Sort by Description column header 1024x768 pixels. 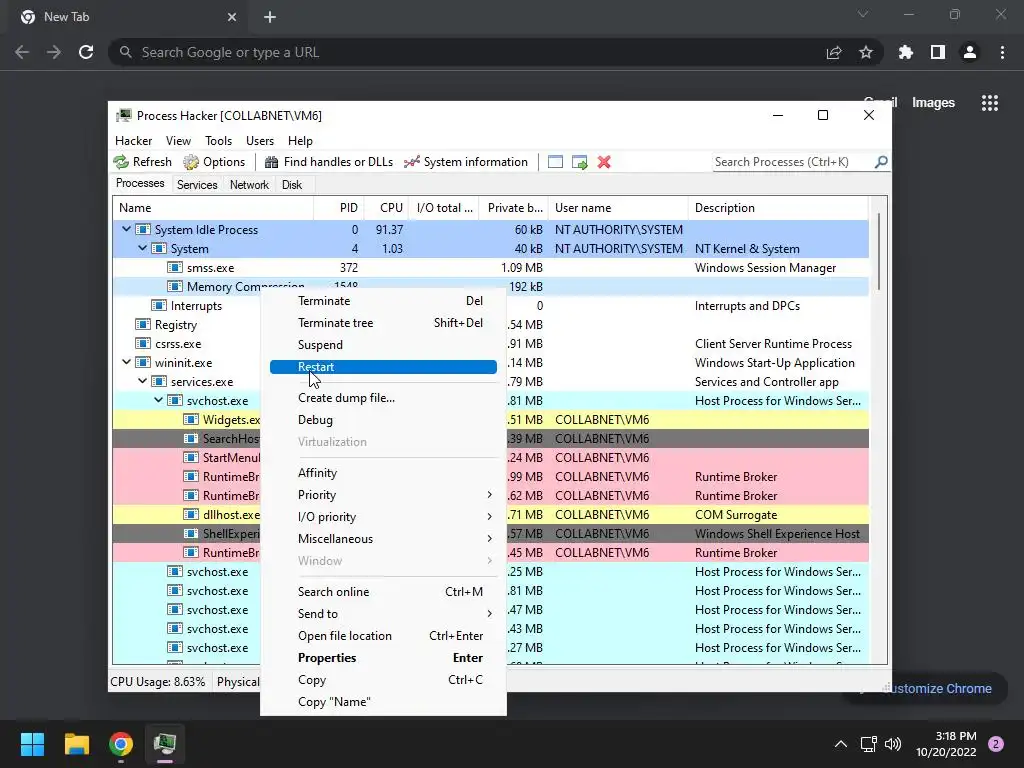tap(778, 208)
